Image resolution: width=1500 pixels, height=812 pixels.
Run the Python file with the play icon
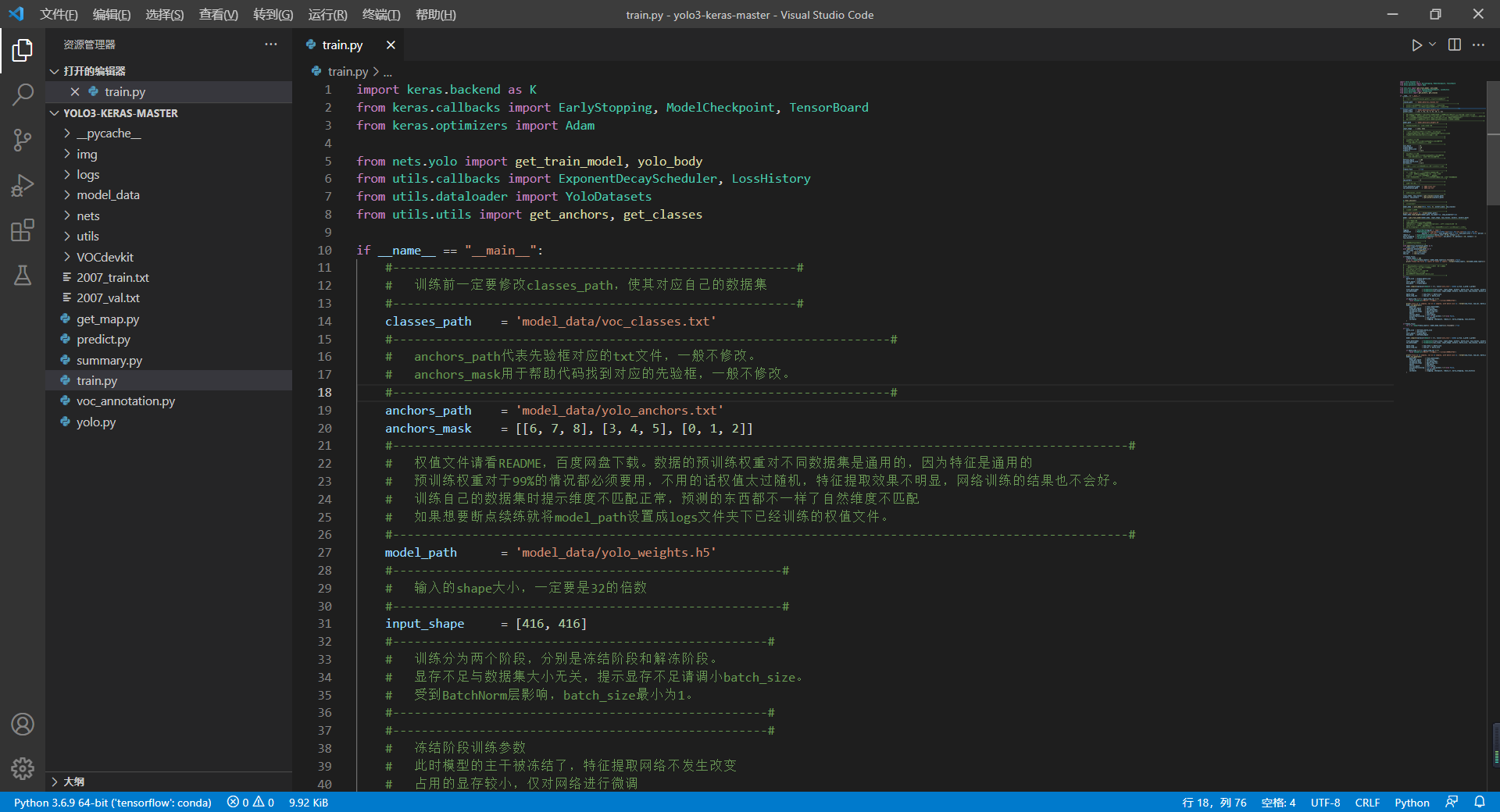(x=1416, y=45)
